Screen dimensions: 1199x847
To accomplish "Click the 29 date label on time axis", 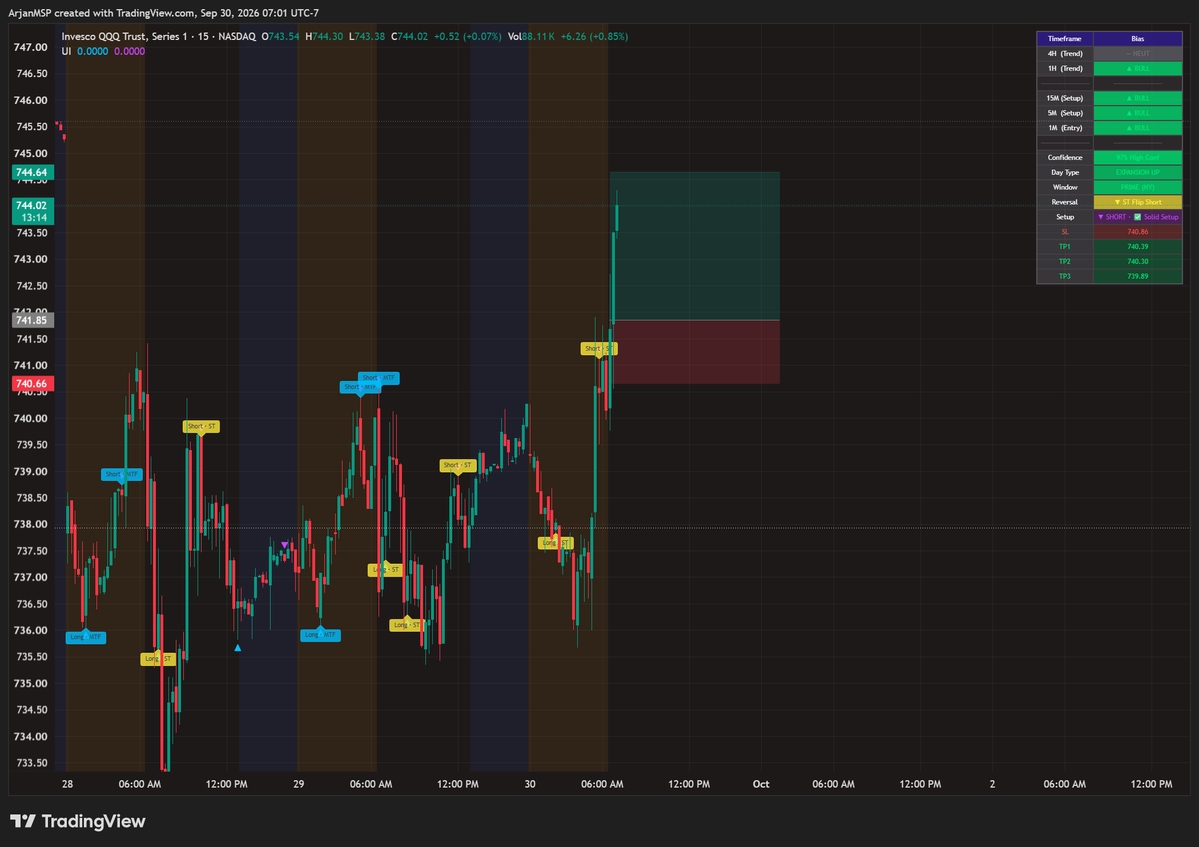I will 298,784.
